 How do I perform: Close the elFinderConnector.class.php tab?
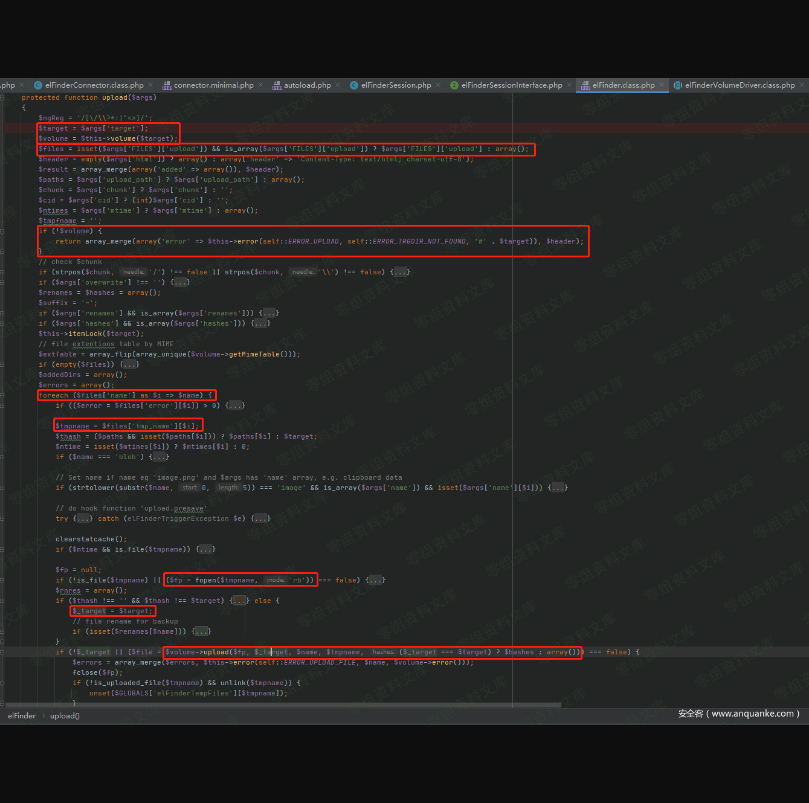tap(150, 86)
